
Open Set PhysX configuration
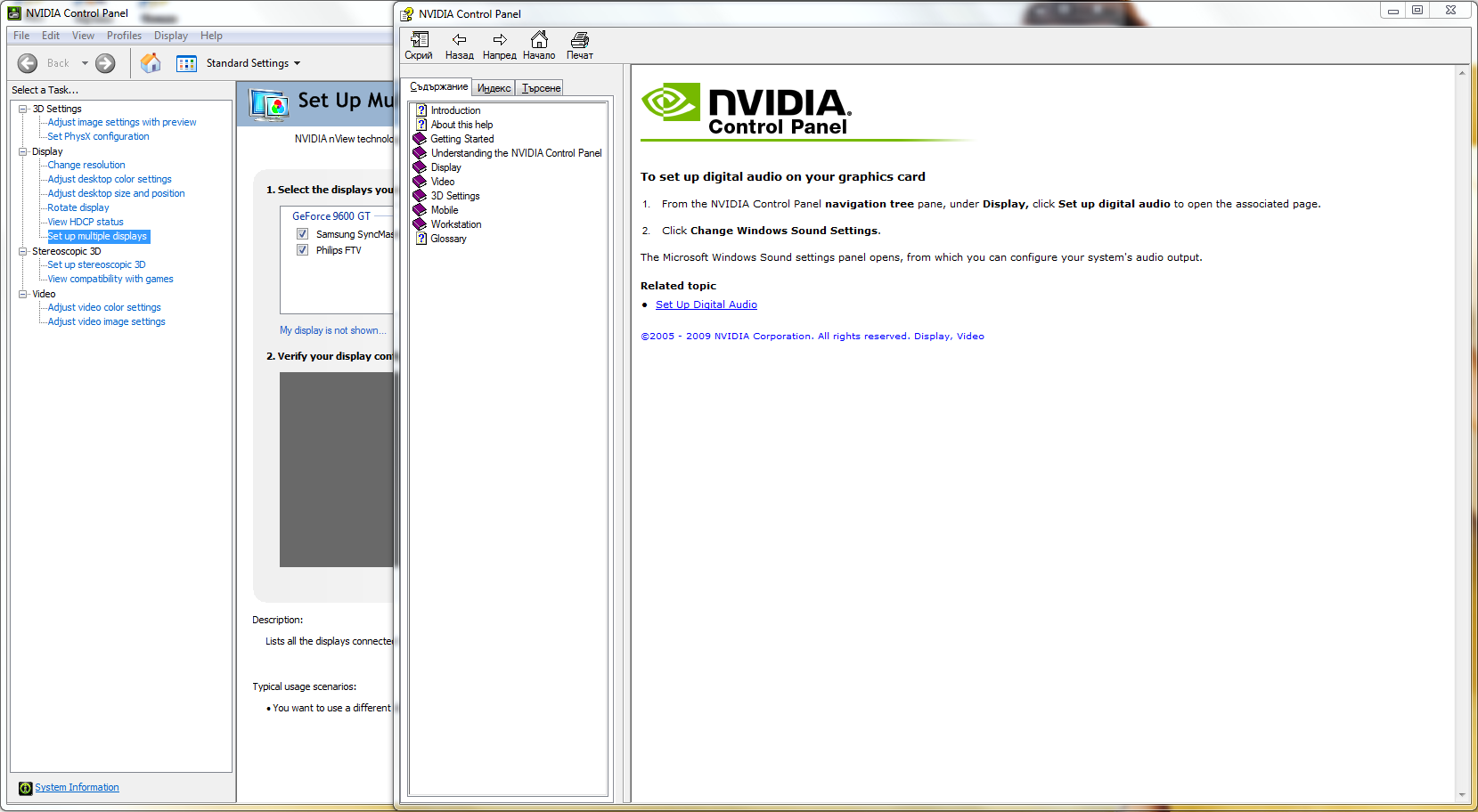click(98, 136)
